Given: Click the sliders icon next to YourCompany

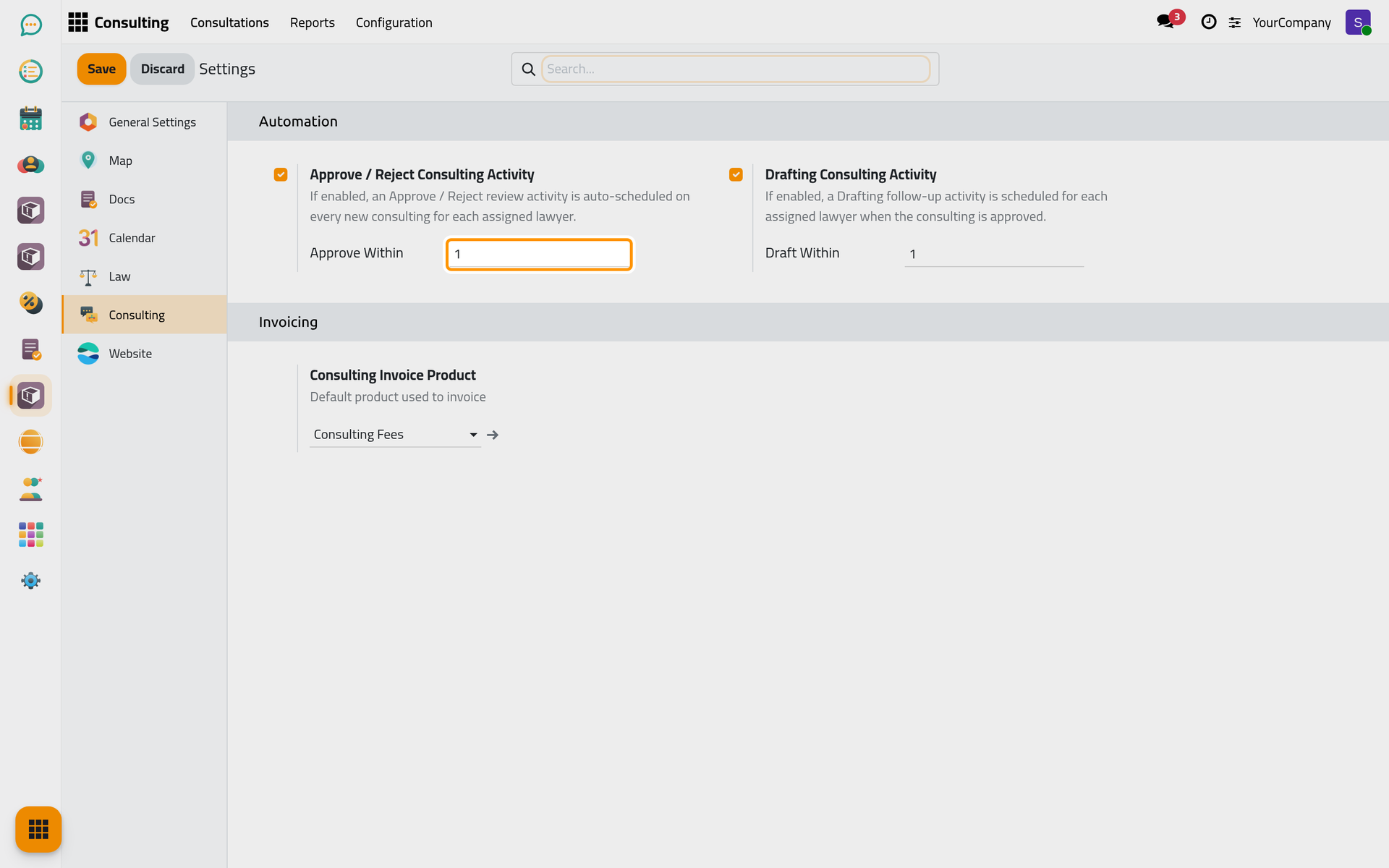Looking at the screenshot, I should click(x=1235, y=23).
